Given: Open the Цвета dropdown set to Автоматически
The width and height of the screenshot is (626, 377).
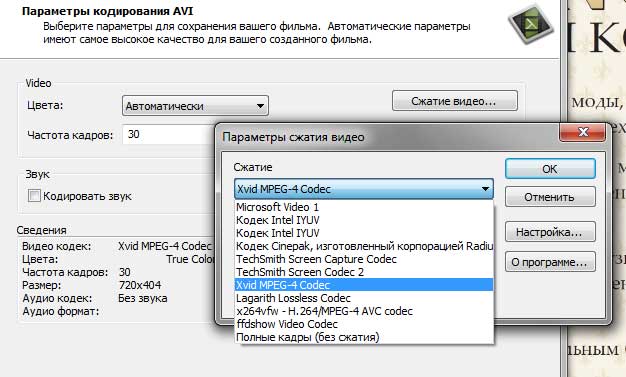Looking at the screenshot, I should coord(195,106).
